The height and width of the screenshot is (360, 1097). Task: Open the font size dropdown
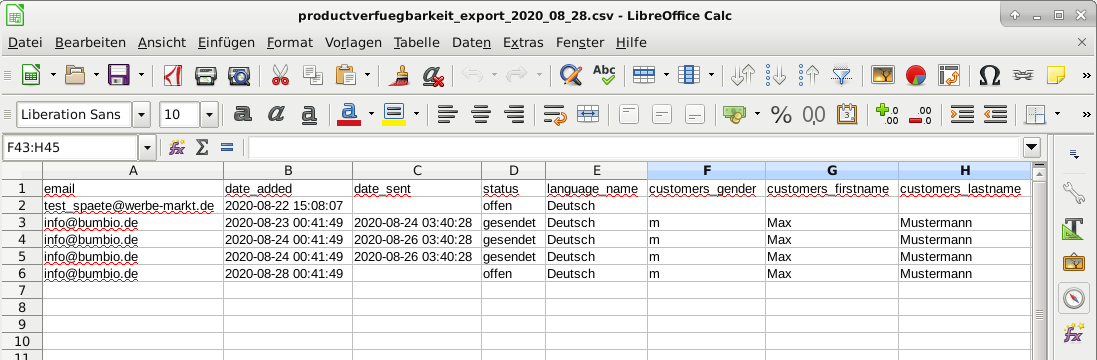pos(209,115)
